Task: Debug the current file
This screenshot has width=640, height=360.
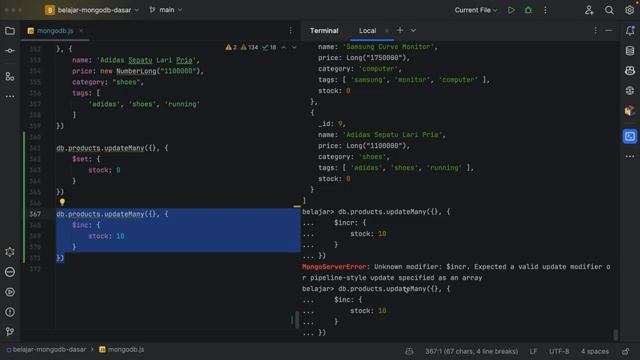Action: [528, 10]
